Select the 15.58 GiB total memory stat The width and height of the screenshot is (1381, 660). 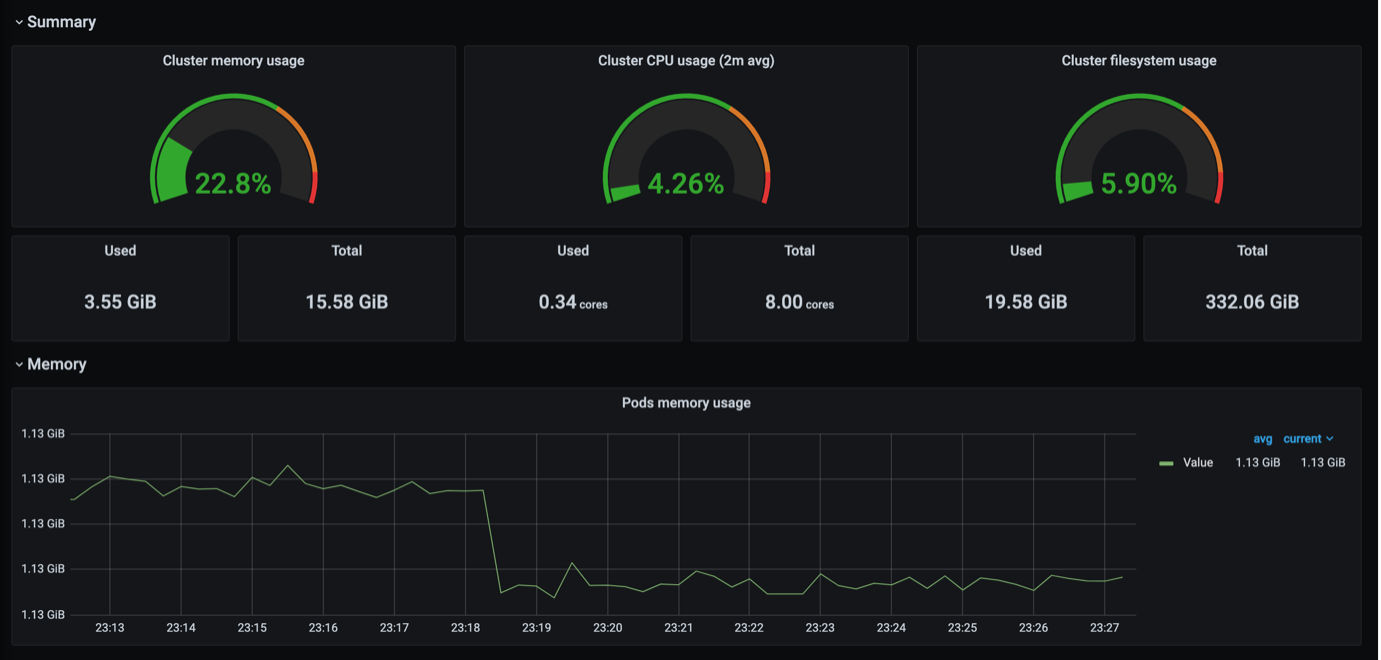347,302
